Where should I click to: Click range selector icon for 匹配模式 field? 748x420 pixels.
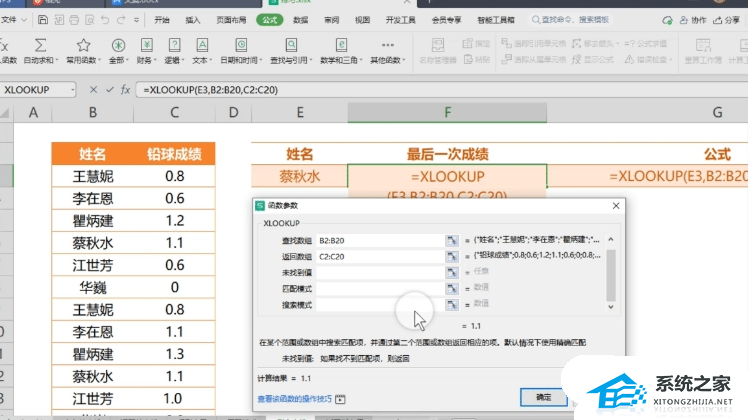click(x=451, y=289)
